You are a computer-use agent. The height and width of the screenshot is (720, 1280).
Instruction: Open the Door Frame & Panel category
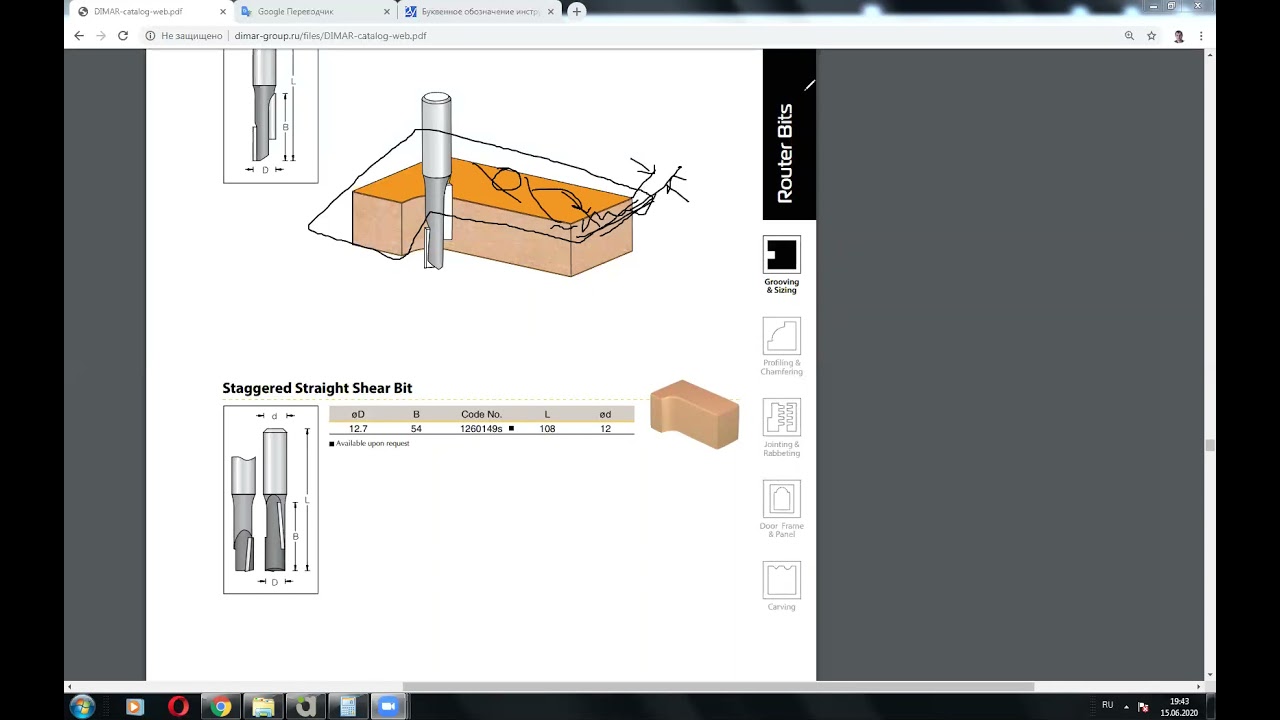pos(782,498)
